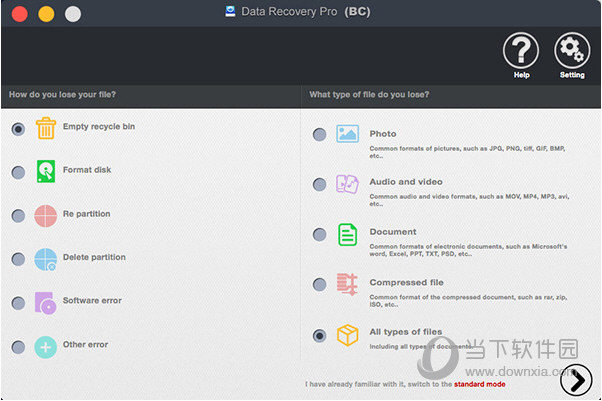602x401 pixels.
Task: Open the Setting gears icon
Action: pyautogui.click(x=572, y=50)
